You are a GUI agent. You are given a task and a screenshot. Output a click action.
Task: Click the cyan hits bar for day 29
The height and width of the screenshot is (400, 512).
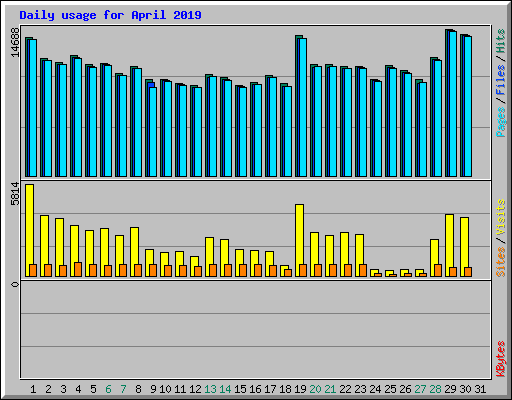(453, 104)
